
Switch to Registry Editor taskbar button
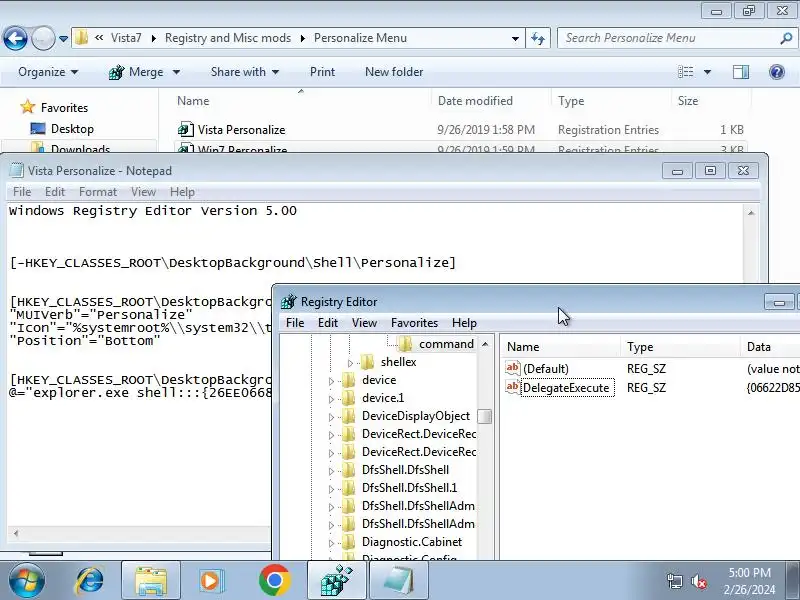(x=337, y=581)
